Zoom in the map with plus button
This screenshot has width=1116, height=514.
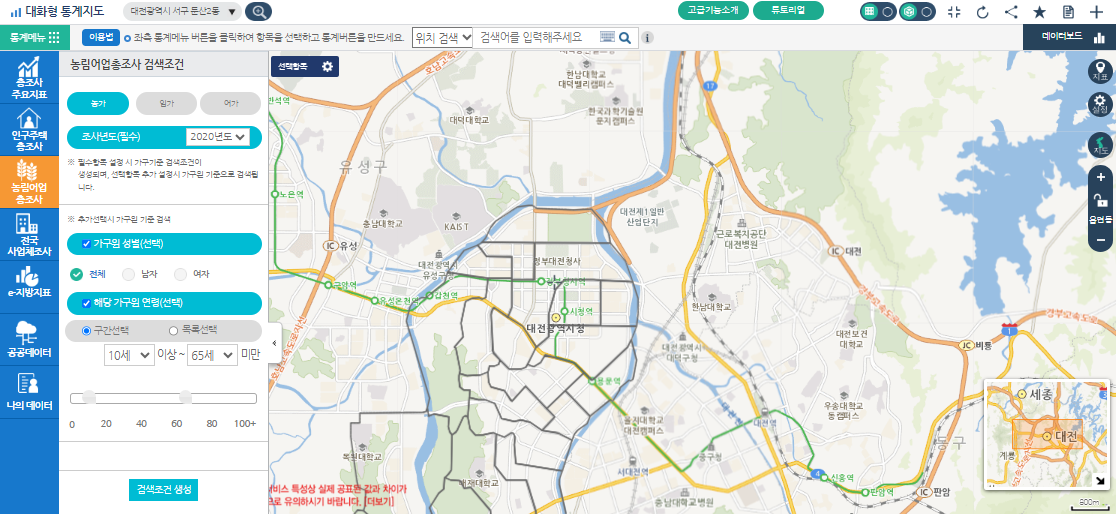click(1100, 177)
